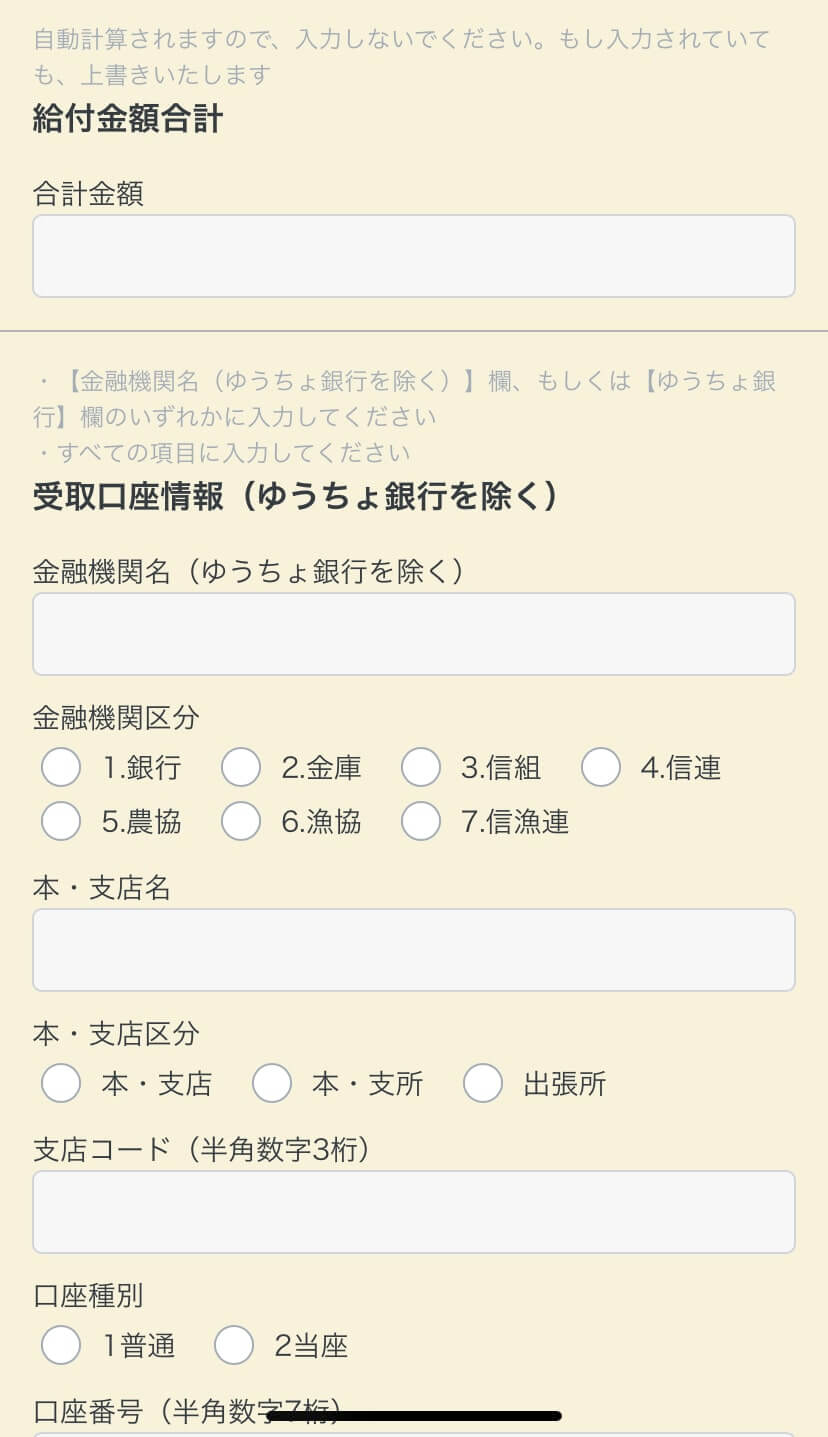Choose 2当座 account type

[x=234, y=1346]
